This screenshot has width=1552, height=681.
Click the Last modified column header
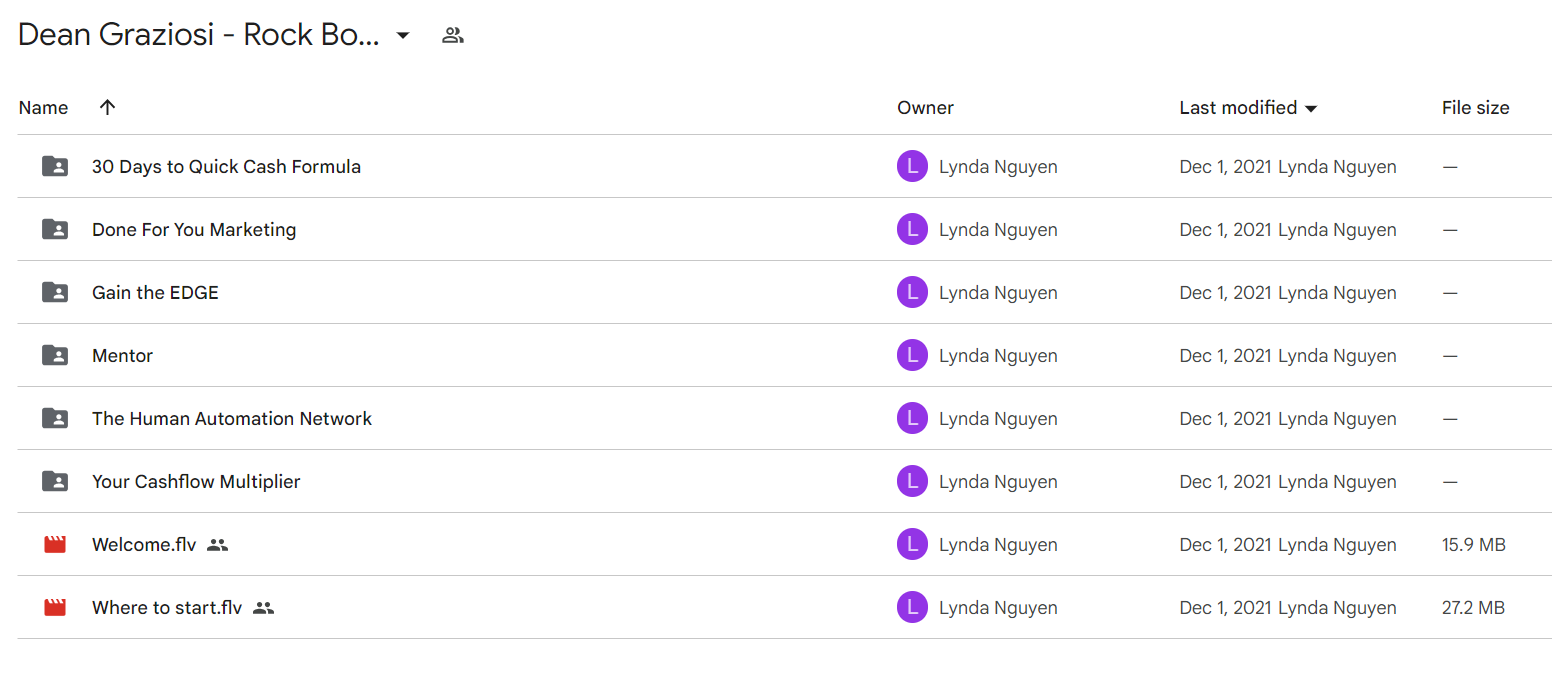point(1238,108)
